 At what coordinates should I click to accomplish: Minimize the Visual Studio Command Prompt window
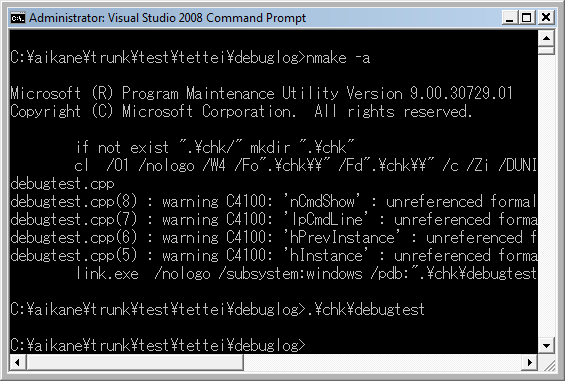510,17
